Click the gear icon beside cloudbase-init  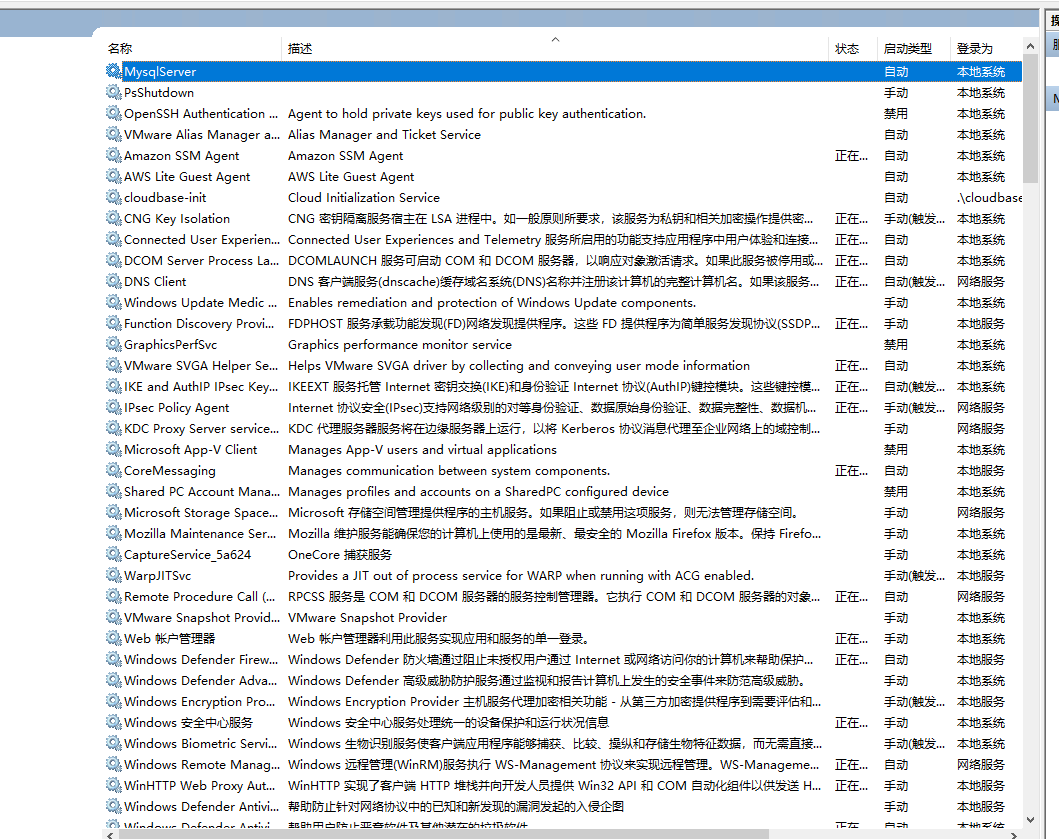click(113, 197)
